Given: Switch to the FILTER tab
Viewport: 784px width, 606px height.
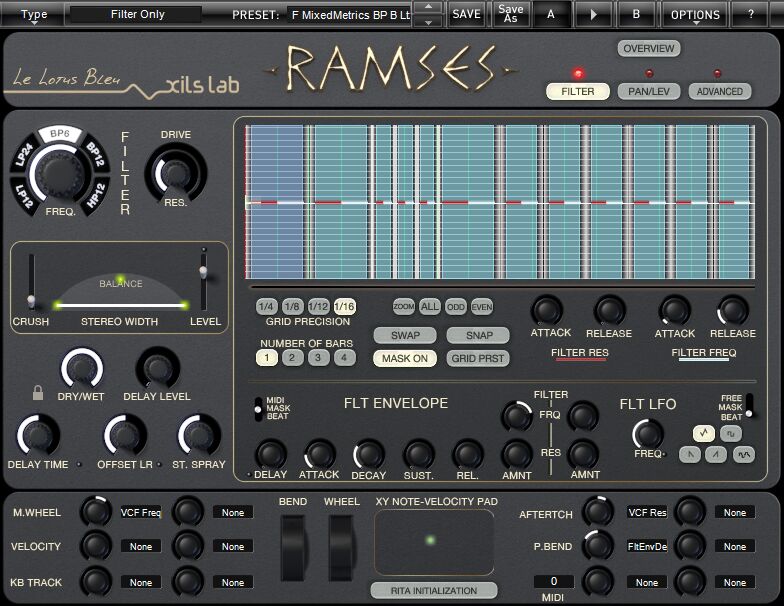Looking at the screenshot, I should tap(578, 92).
